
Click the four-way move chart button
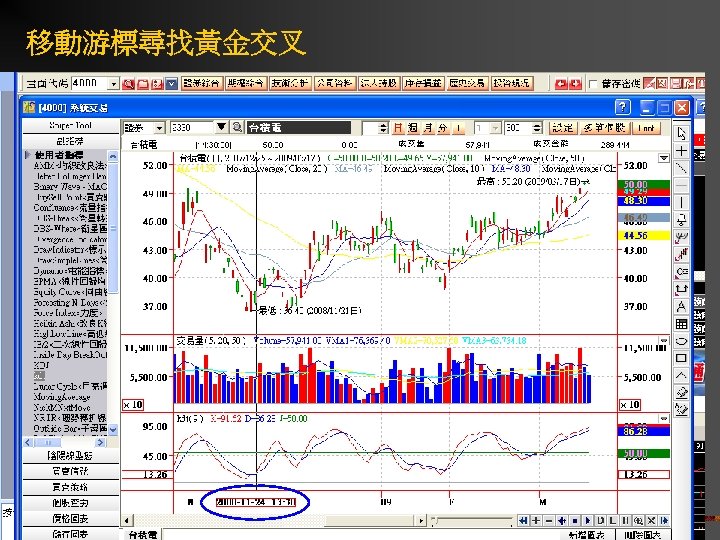(562, 521)
